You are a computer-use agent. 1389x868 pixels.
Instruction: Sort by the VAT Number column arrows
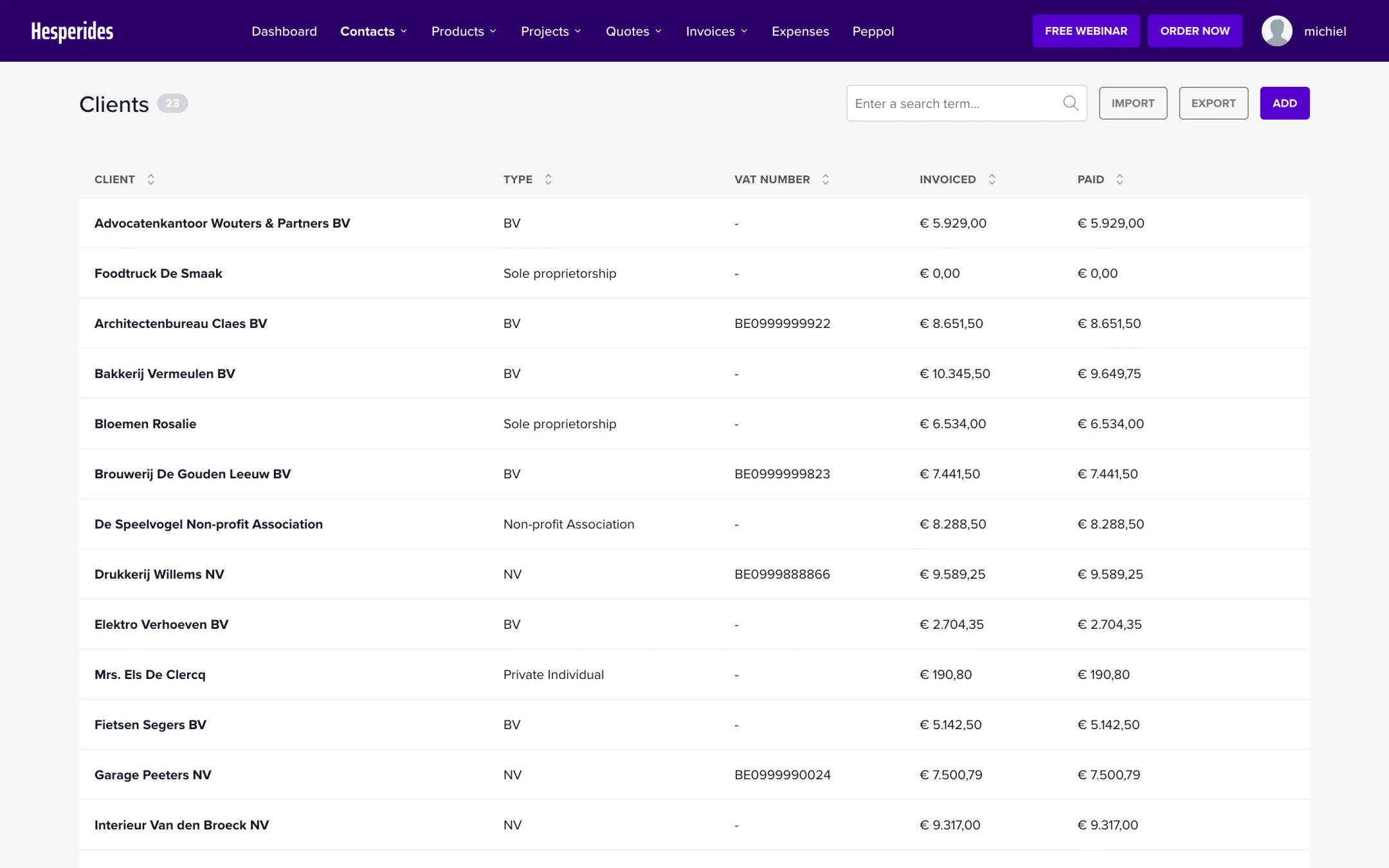coord(825,179)
